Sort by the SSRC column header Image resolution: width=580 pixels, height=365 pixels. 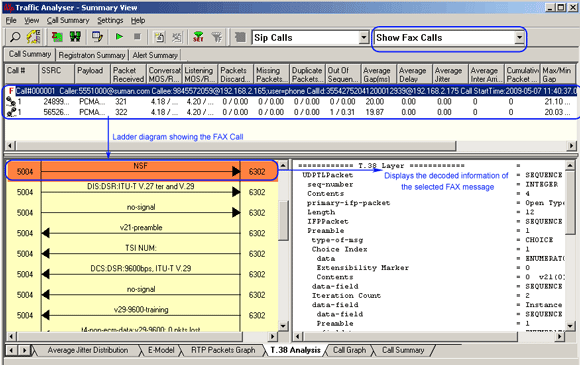pyautogui.click(x=56, y=74)
